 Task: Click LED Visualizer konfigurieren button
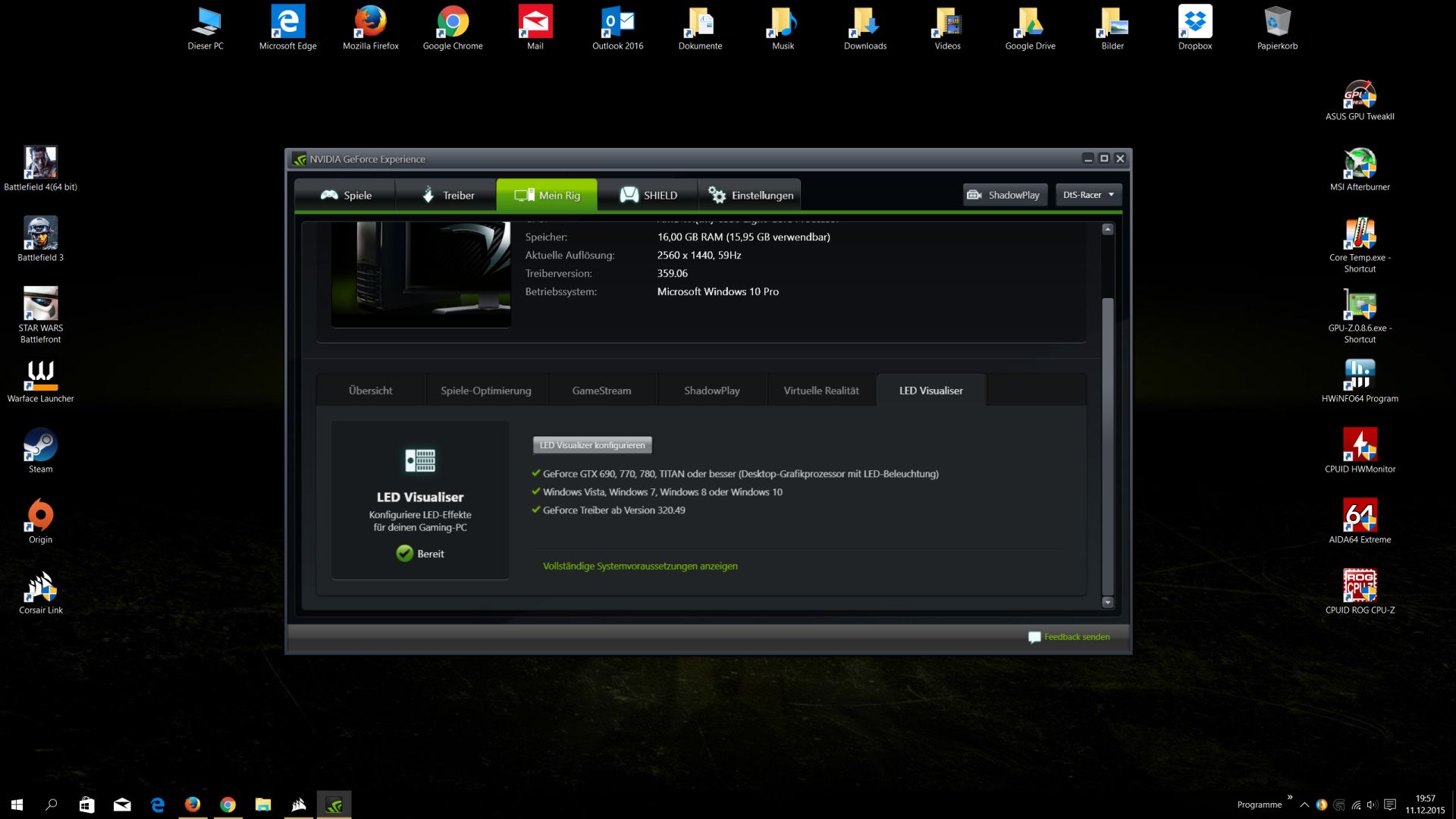[x=592, y=445]
